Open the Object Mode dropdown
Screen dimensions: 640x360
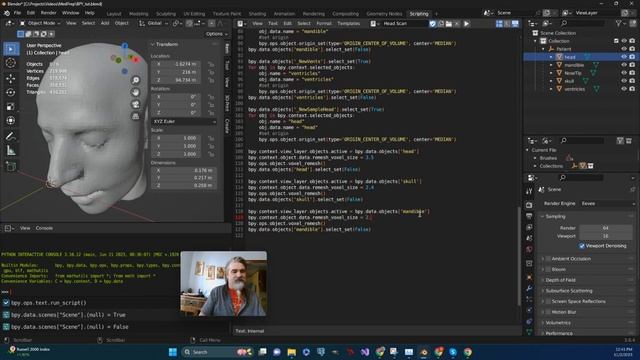pyautogui.click(x=40, y=23)
